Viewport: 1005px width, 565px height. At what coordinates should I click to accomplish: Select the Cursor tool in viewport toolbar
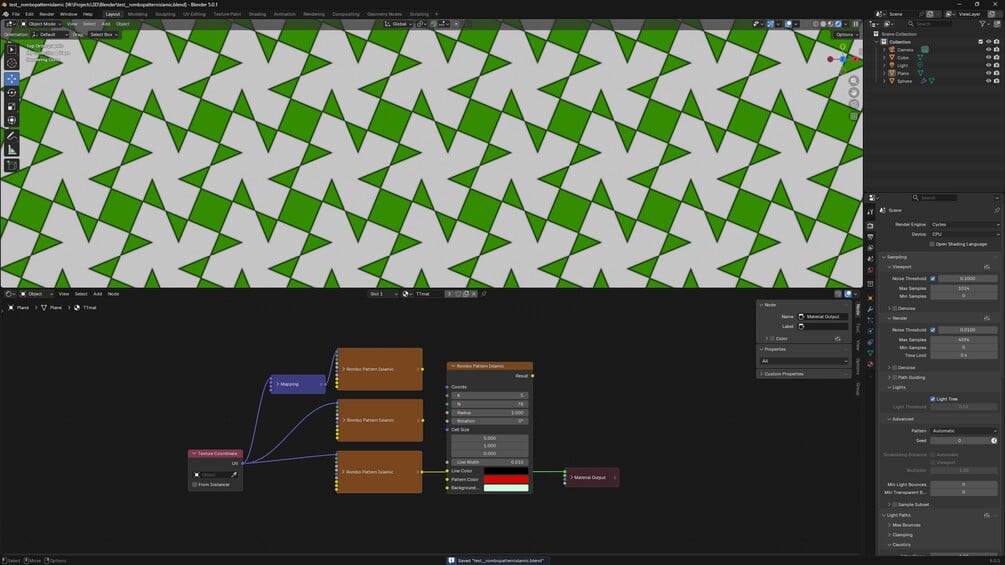[x=12, y=63]
